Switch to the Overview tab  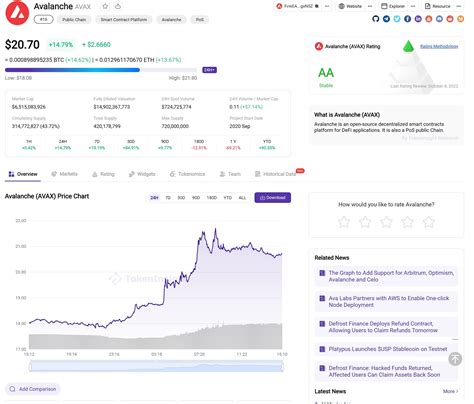23,174
